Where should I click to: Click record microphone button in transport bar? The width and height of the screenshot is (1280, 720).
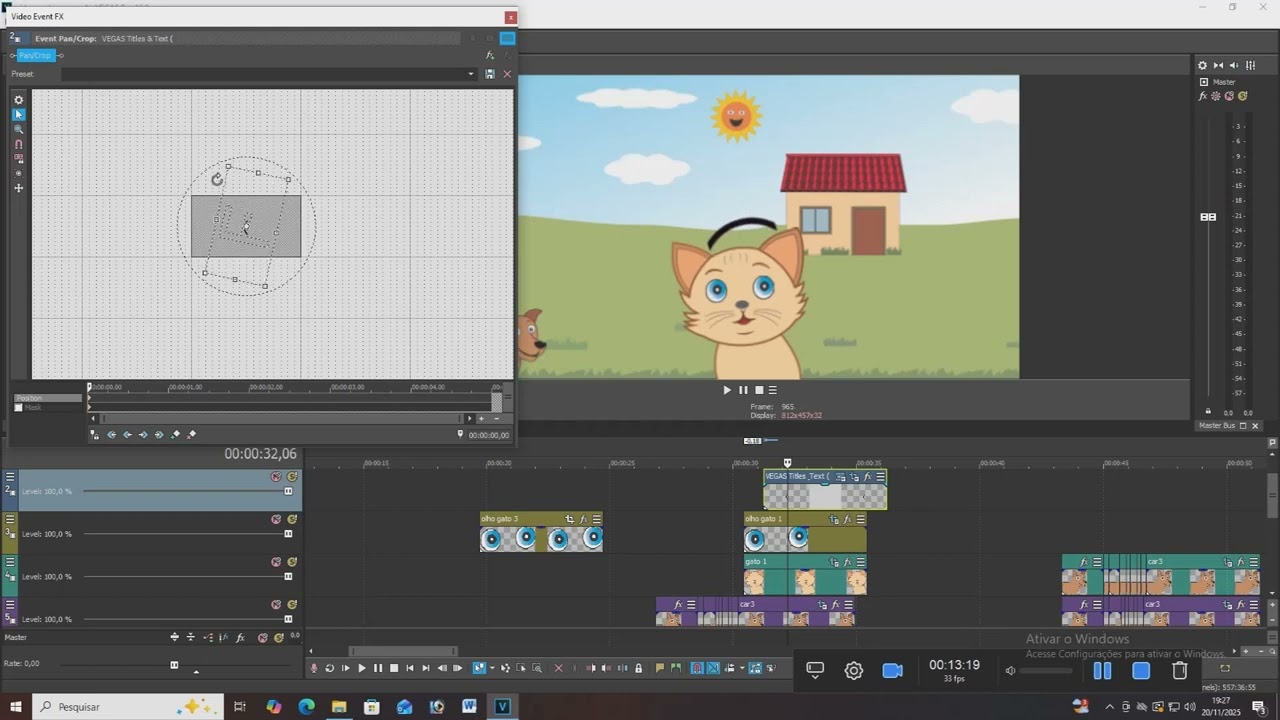313,668
